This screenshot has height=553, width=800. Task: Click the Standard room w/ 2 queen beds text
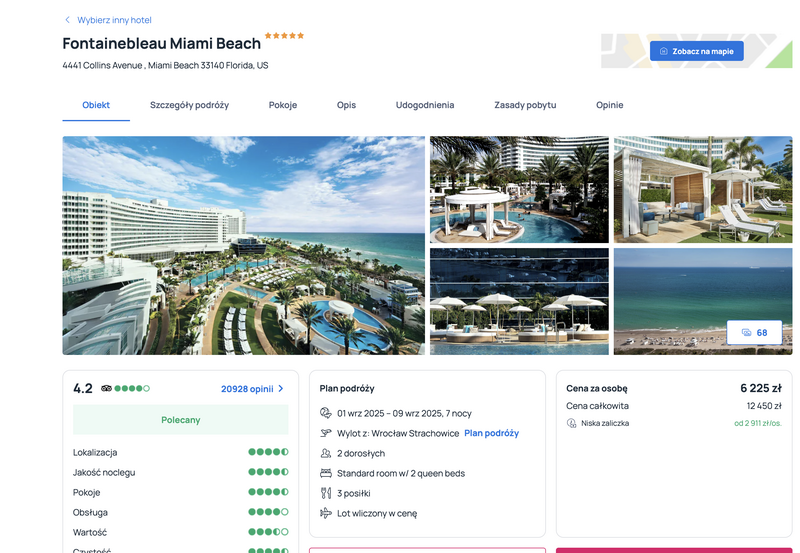point(401,473)
